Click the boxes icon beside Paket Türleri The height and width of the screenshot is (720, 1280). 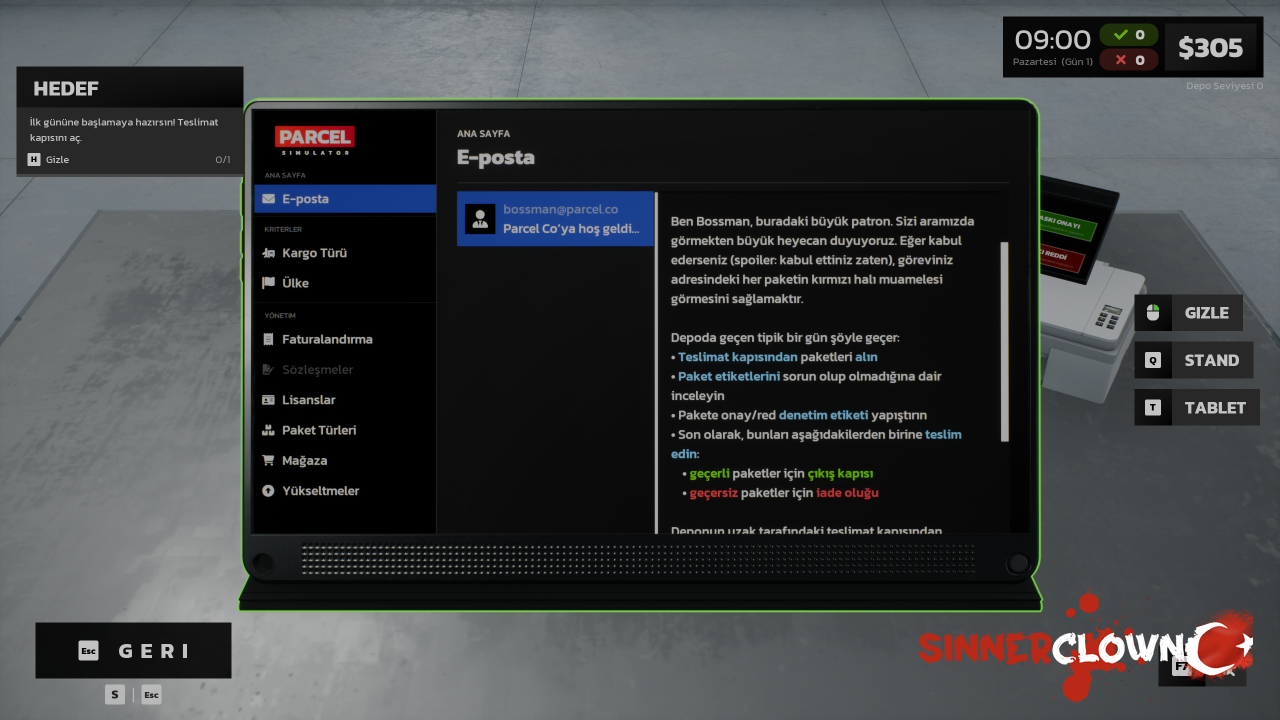tap(268, 430)
